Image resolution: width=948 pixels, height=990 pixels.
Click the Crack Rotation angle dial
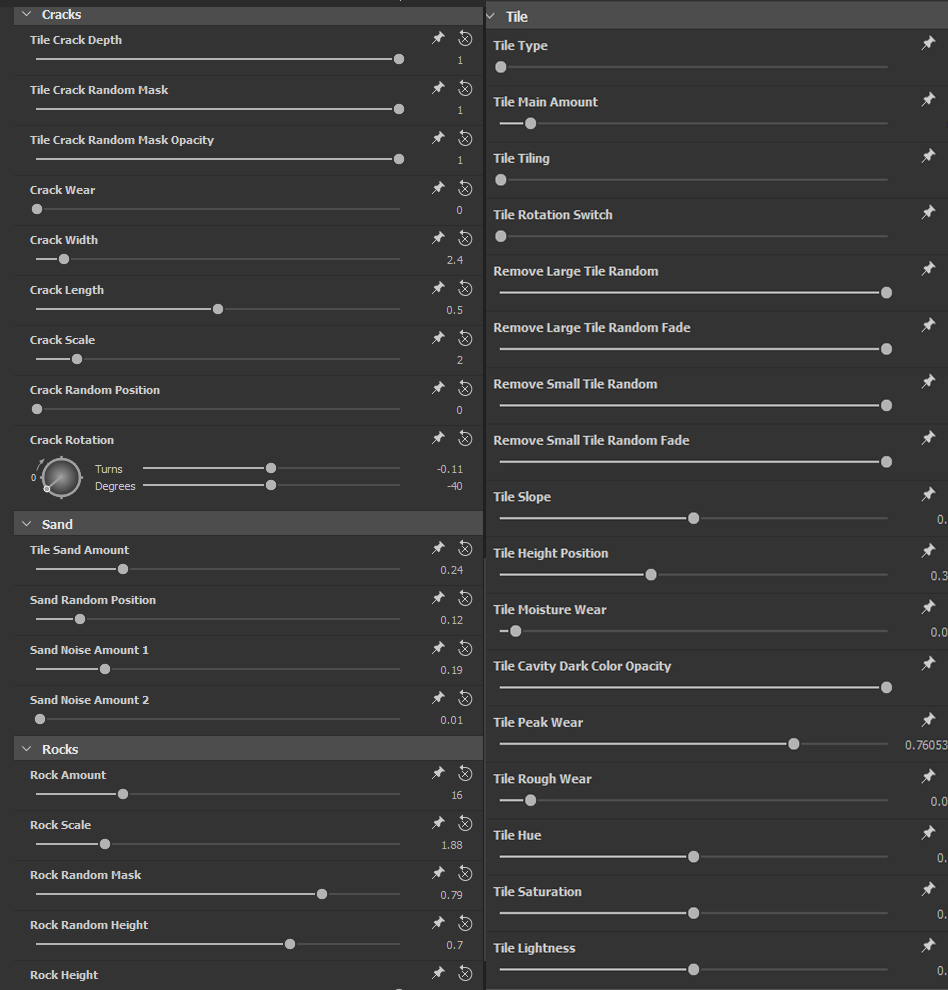(61, 477)
